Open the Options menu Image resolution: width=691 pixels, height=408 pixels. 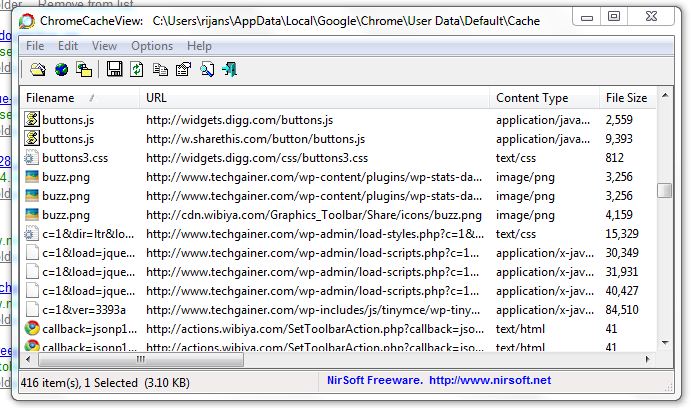pos(152,46)
